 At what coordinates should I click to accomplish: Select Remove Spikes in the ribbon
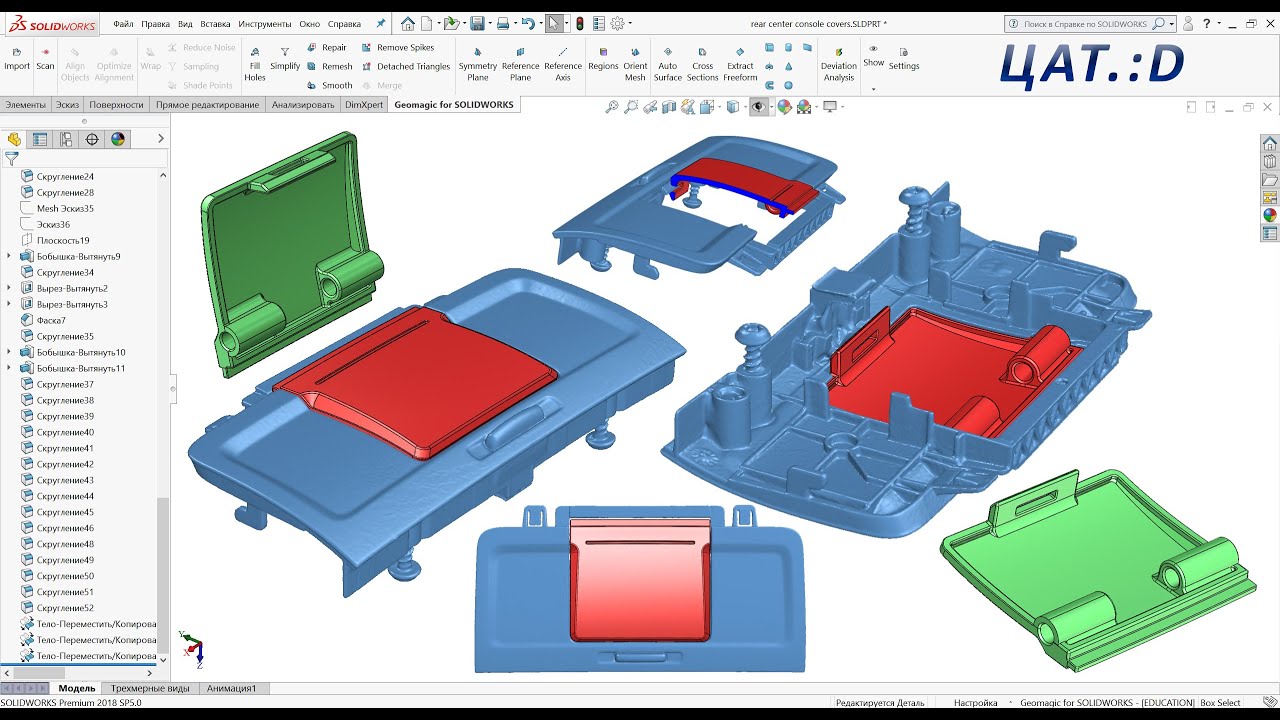tap(398, 48)
